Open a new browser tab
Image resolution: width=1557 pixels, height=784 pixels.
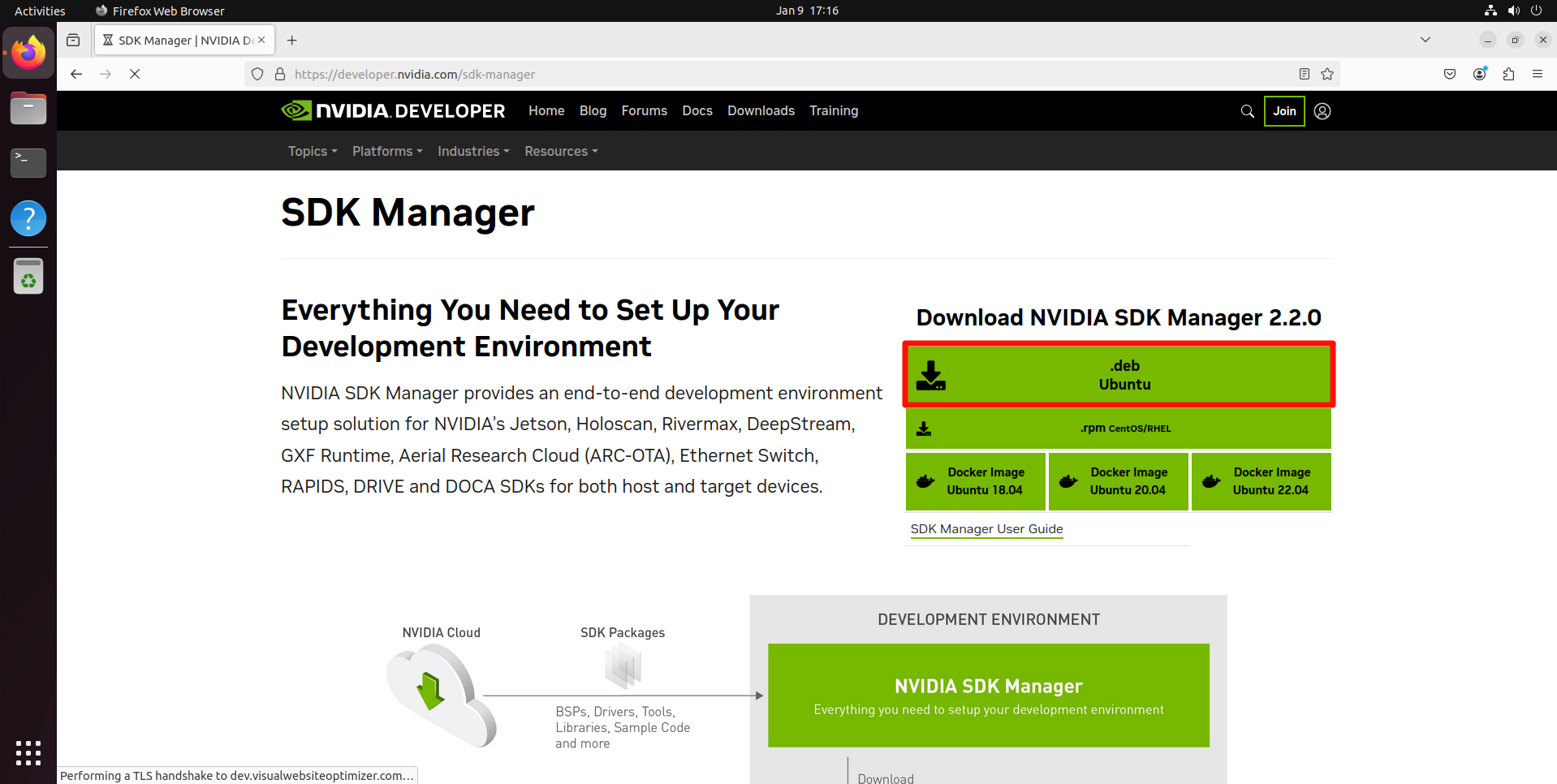[x=292, y=40]
